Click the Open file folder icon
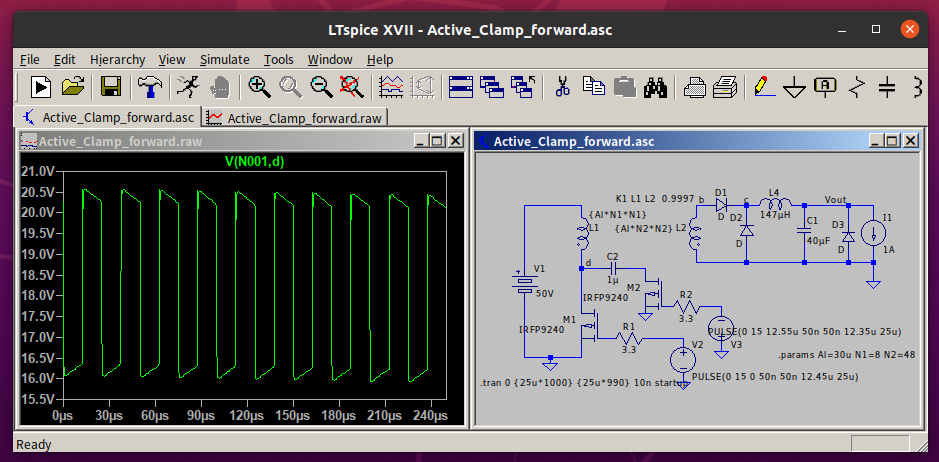The height and width of the screenshot is (462, 939). coord(73,87)
